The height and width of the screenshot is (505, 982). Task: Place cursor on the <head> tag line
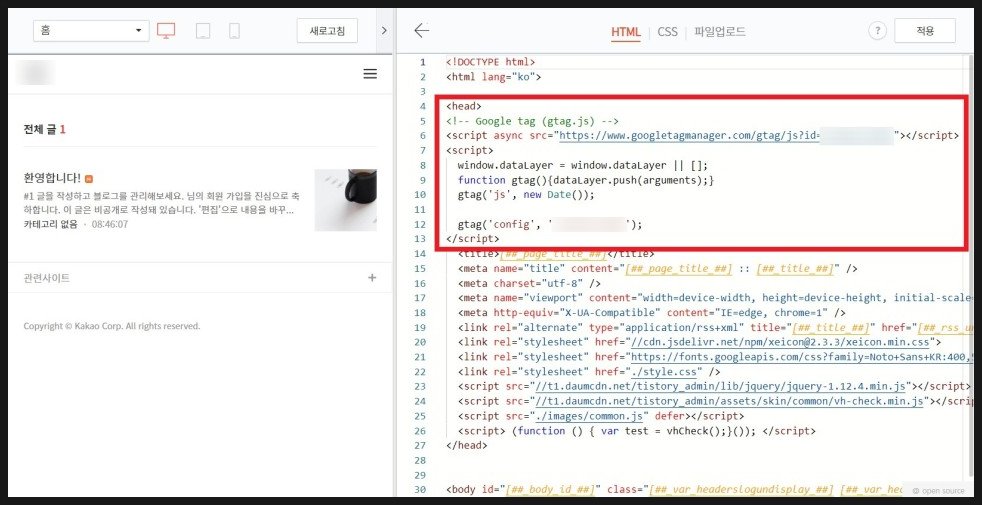click(x=464, y=106)
